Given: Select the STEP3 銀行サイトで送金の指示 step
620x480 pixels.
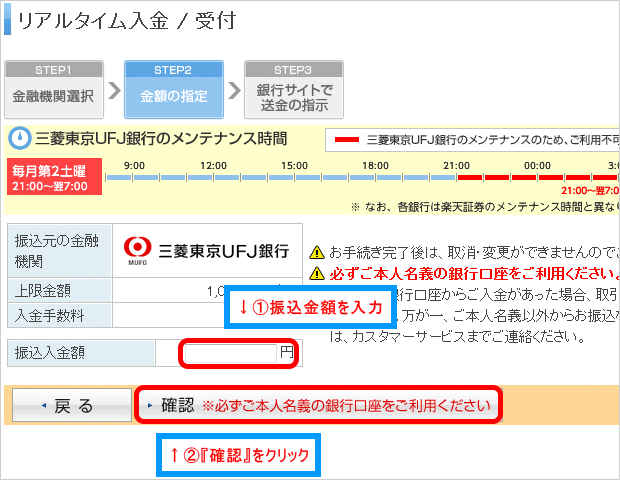Looking at the screenshot, I should 294,89.
